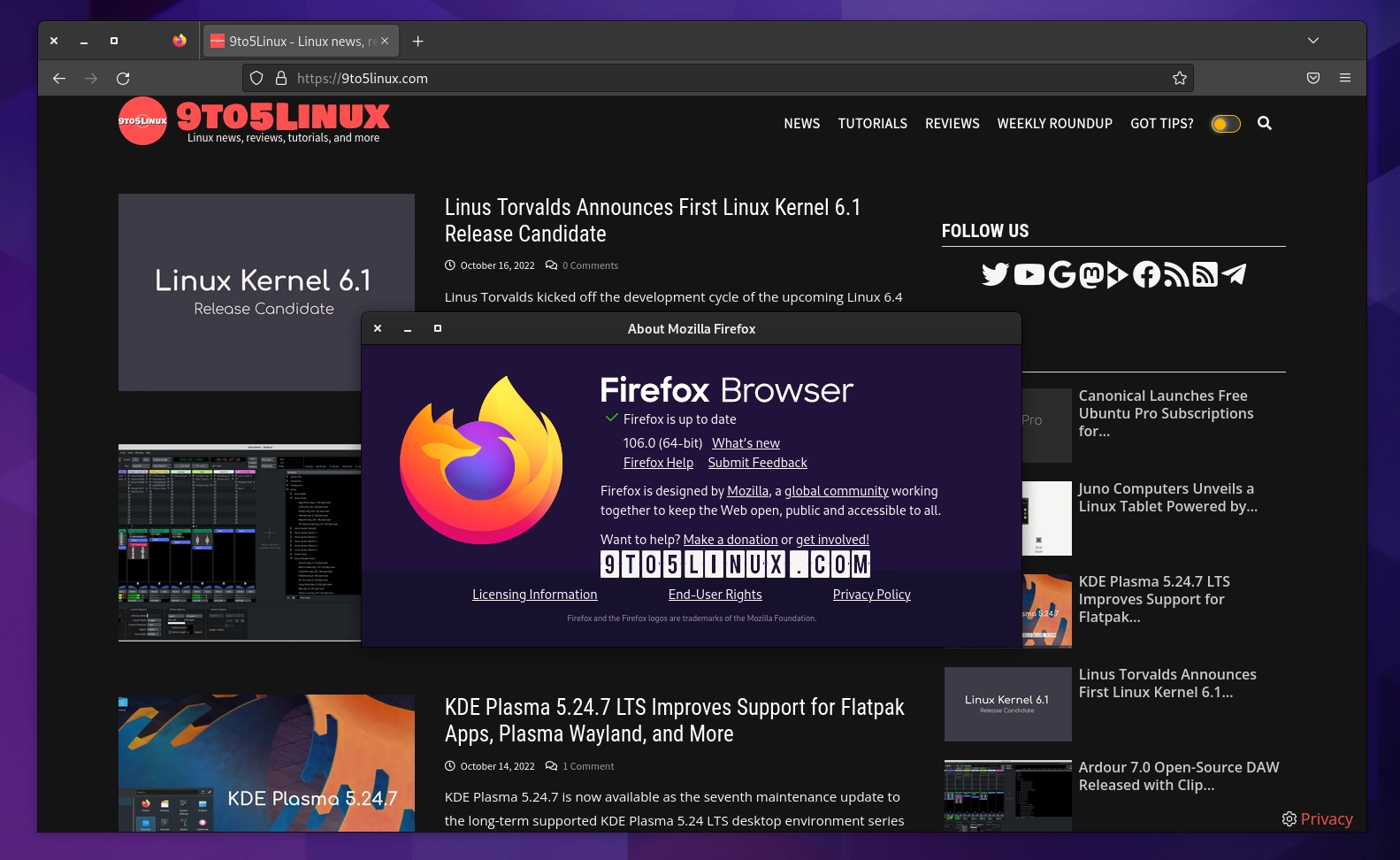The width and height of the screenshot is (1400, 860).
Task: Click the Submit Feedback link
Action: 757,463
